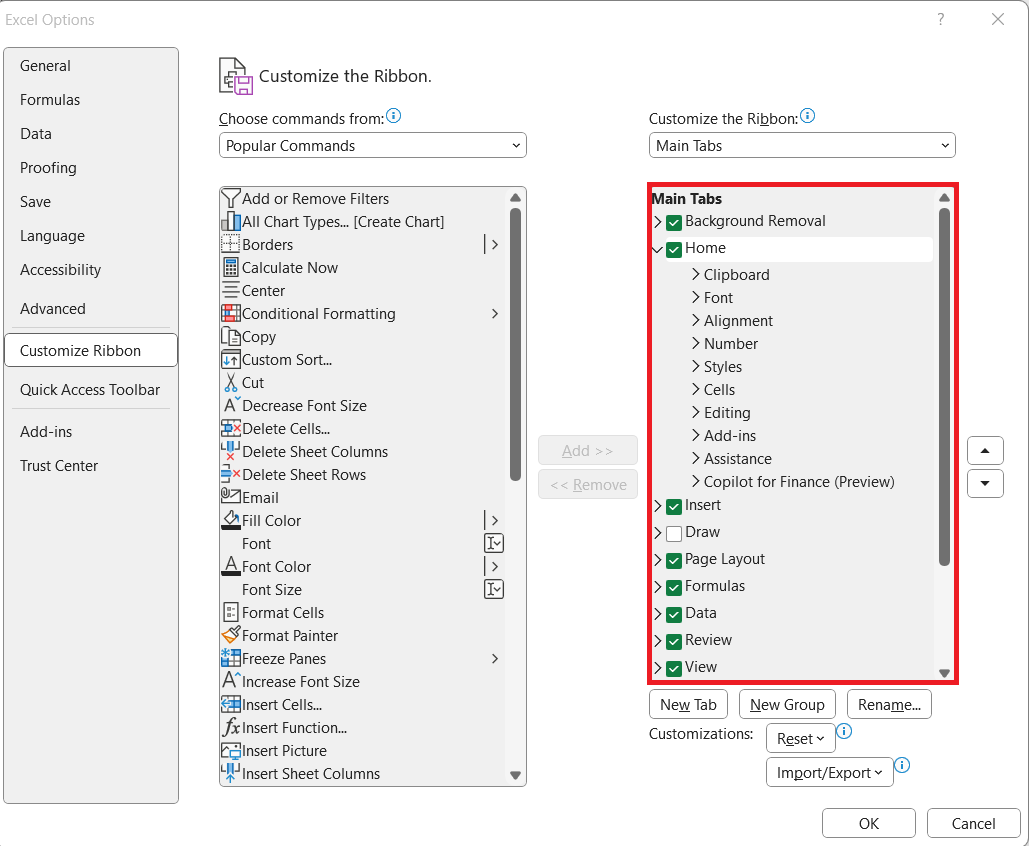Open the Popular Commands dropdown

(373, 145)
